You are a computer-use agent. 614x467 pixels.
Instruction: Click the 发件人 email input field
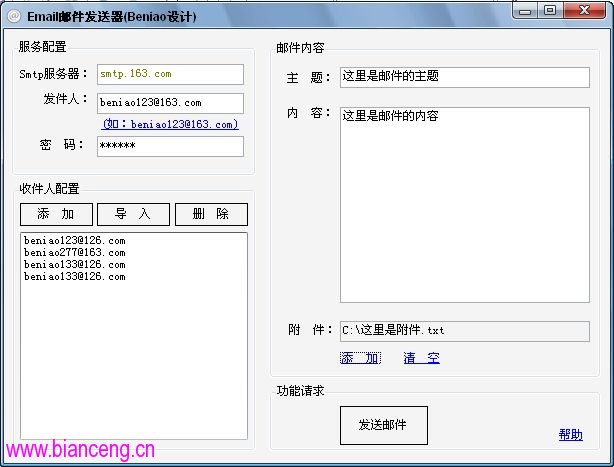point(170,103)
